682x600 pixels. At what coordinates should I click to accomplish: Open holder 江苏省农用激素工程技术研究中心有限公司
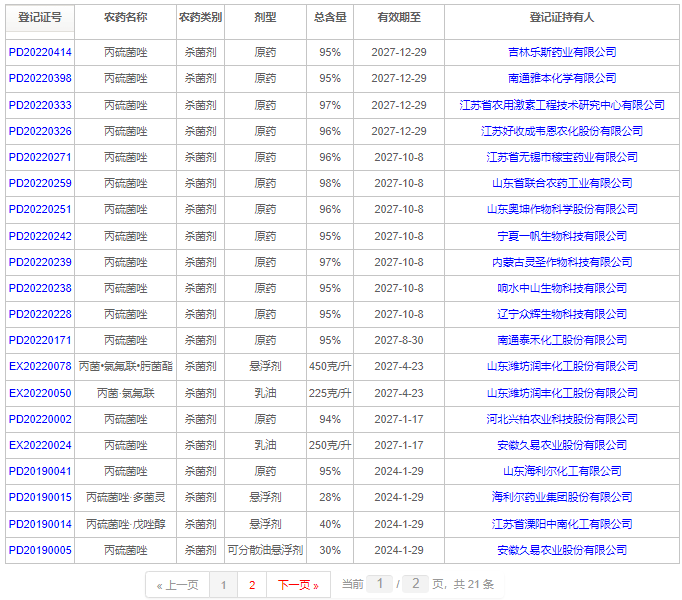(x=562, y=105)
